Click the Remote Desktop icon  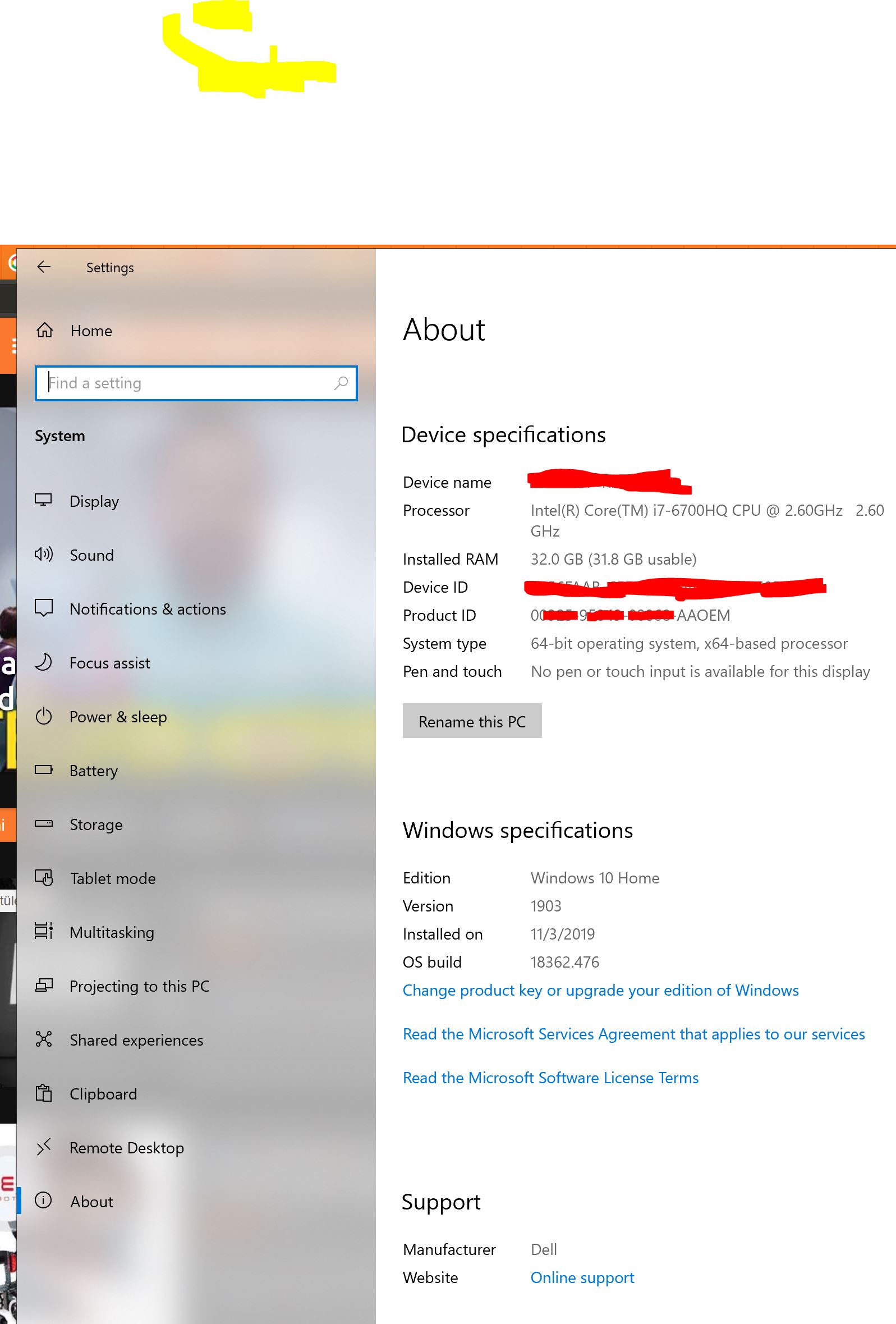click(x=43, y=1147)
